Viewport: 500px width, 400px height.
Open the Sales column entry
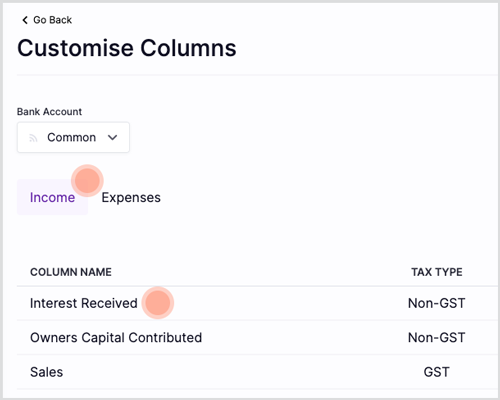coord(47,372)
